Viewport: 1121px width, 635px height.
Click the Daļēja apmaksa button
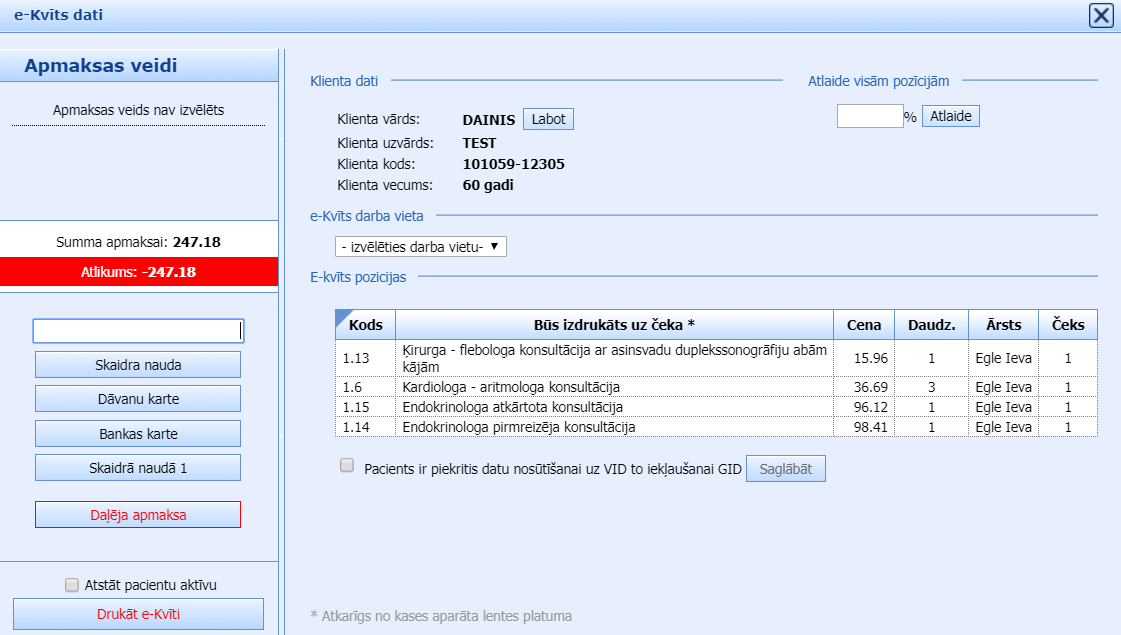point(138,515)
